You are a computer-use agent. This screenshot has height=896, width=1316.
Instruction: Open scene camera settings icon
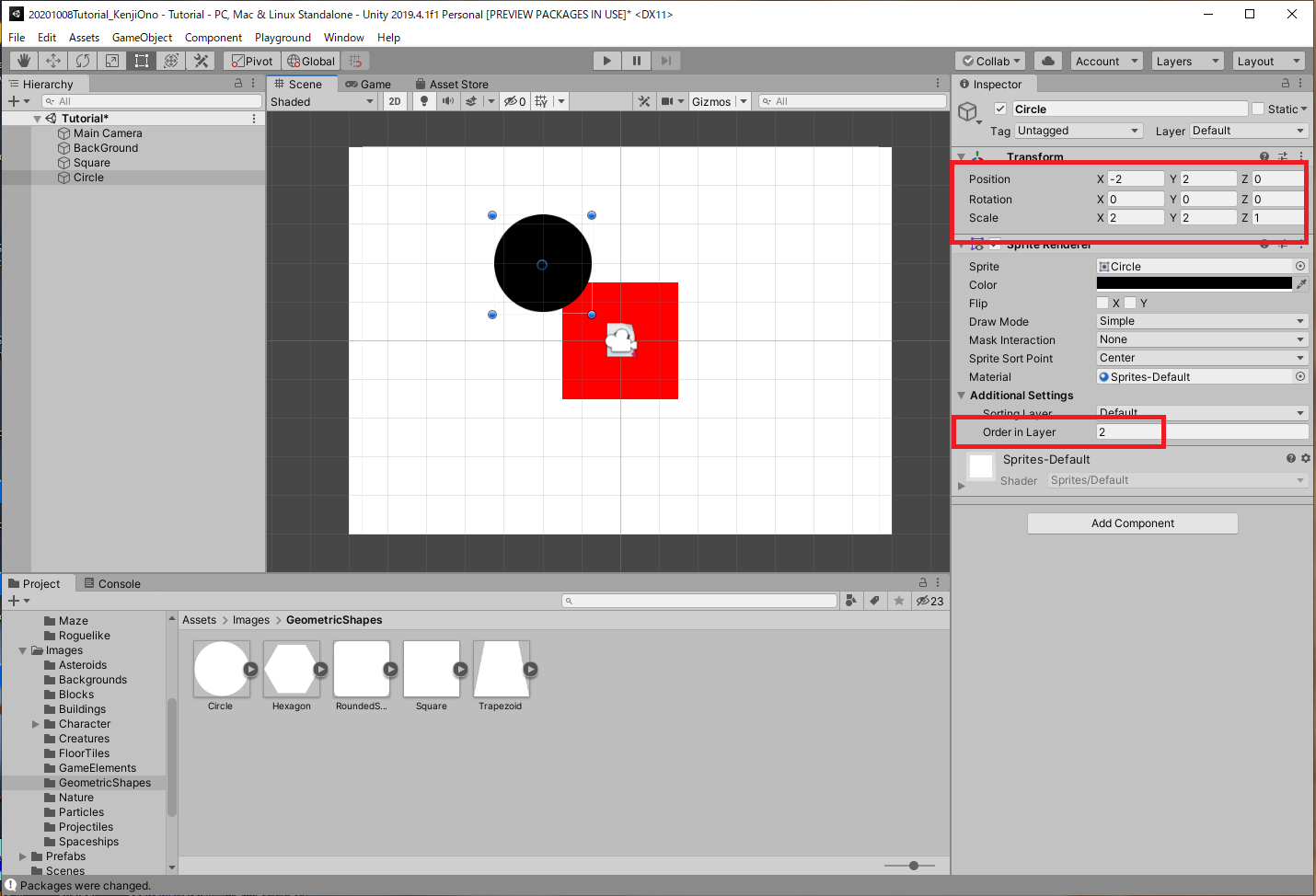click(668, 101)
